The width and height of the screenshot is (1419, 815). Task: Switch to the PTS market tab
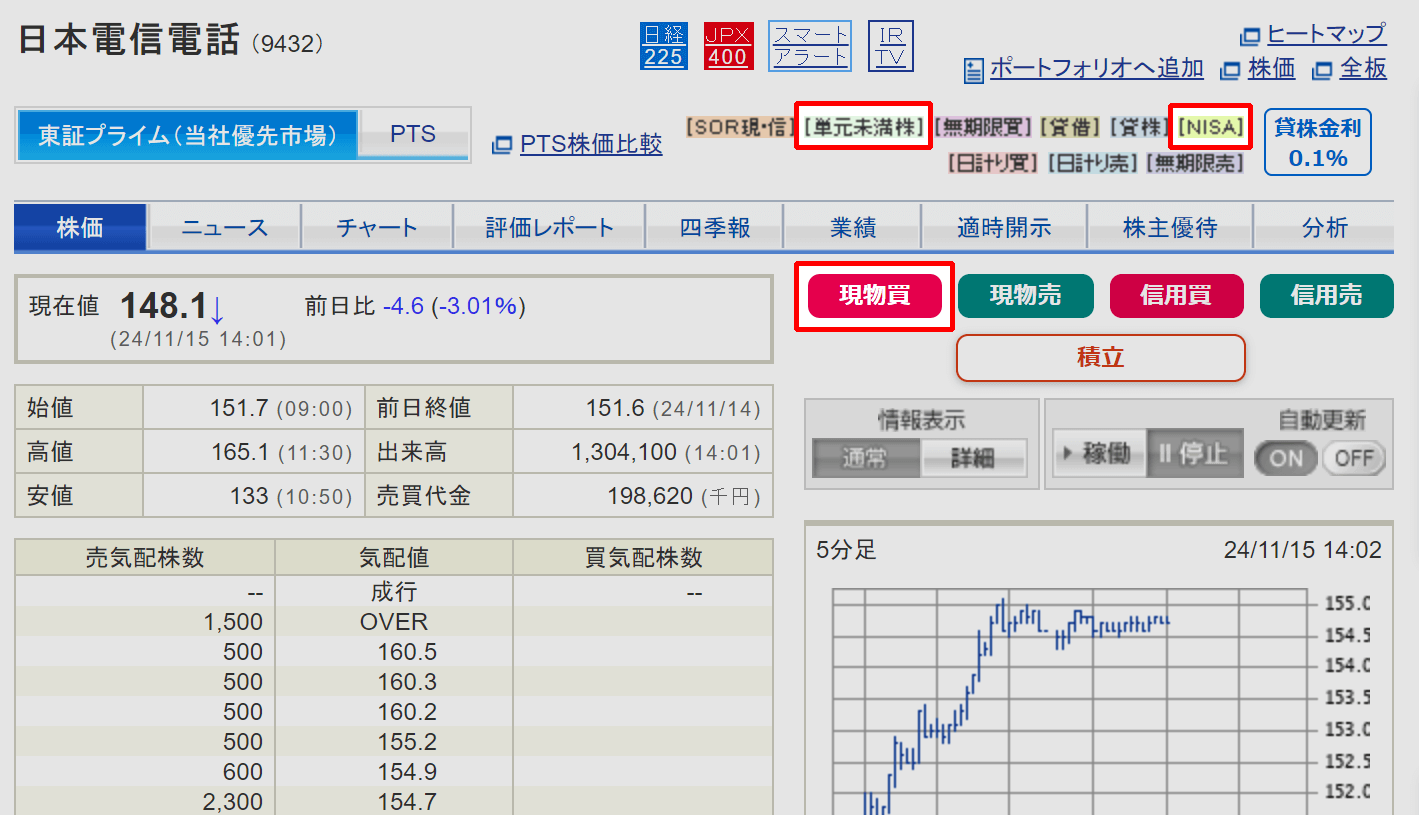pos(413,135)
